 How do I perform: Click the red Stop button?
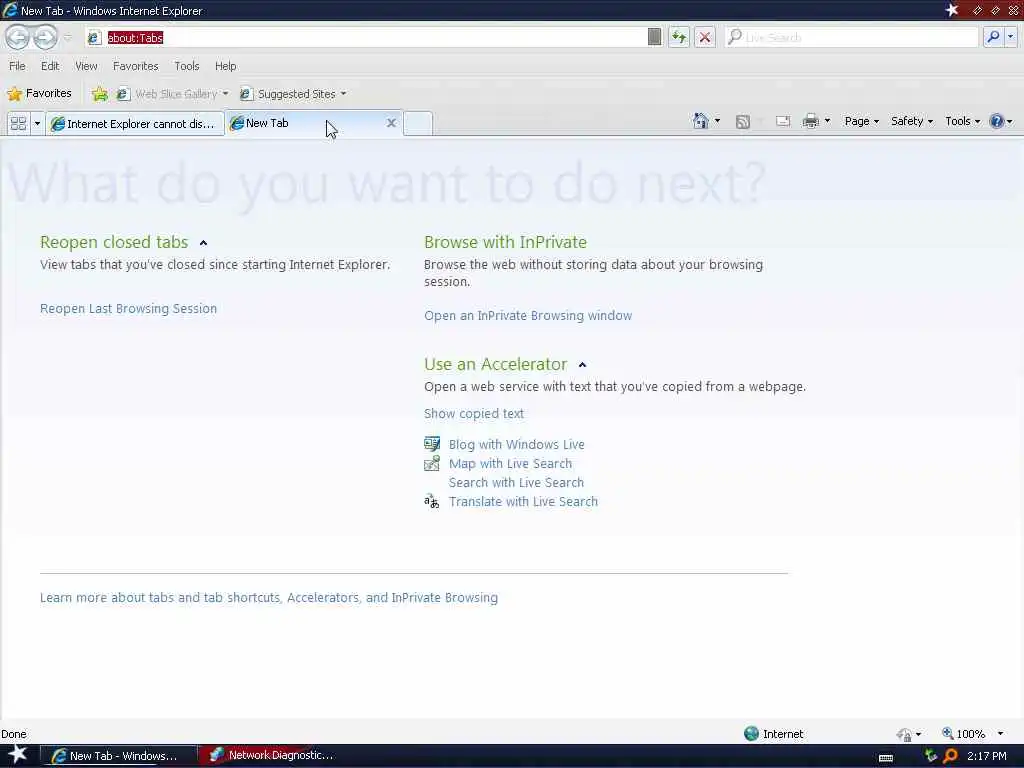(x=705, y=37)
